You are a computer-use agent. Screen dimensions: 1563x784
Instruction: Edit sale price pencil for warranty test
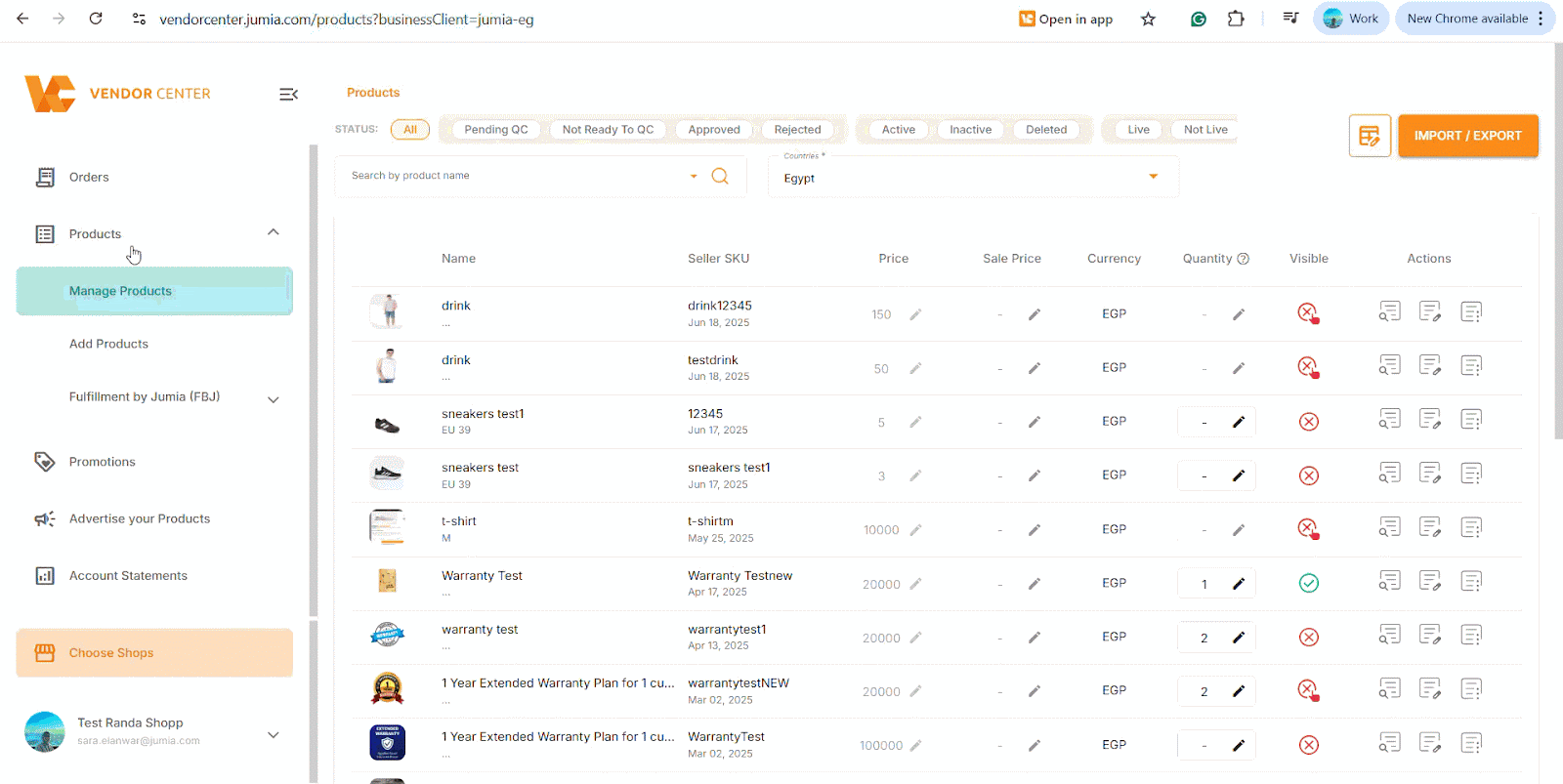[1034, 638]
